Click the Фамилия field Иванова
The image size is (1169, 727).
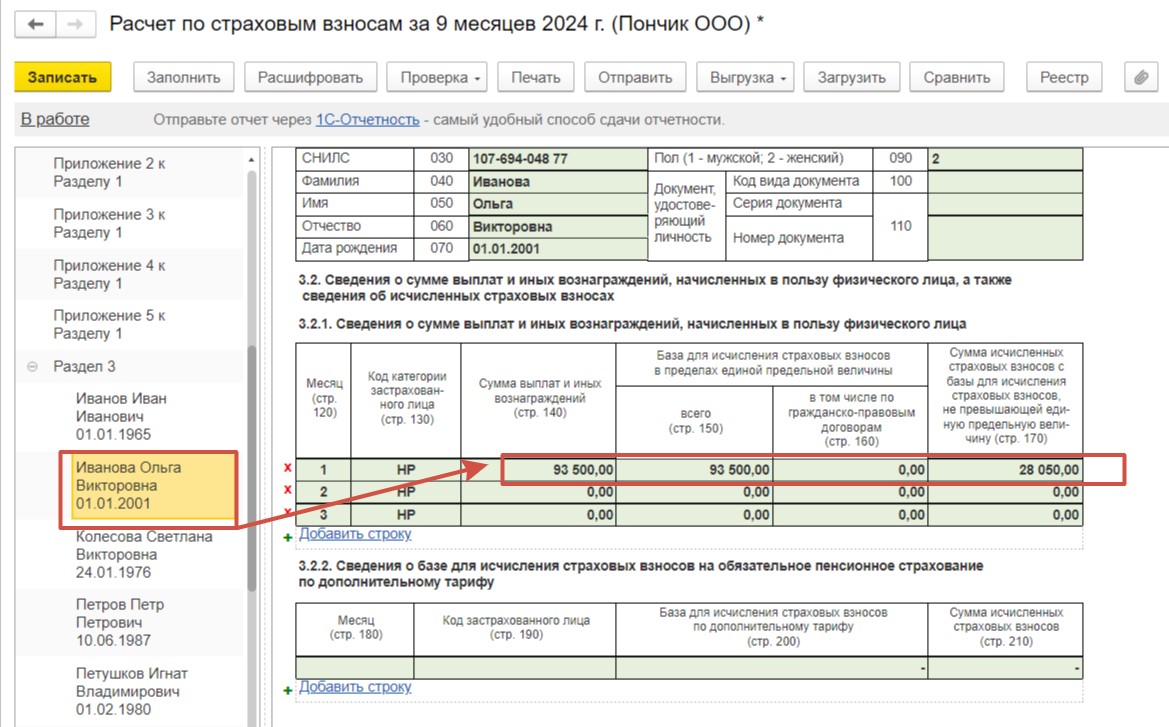point(558,181)
